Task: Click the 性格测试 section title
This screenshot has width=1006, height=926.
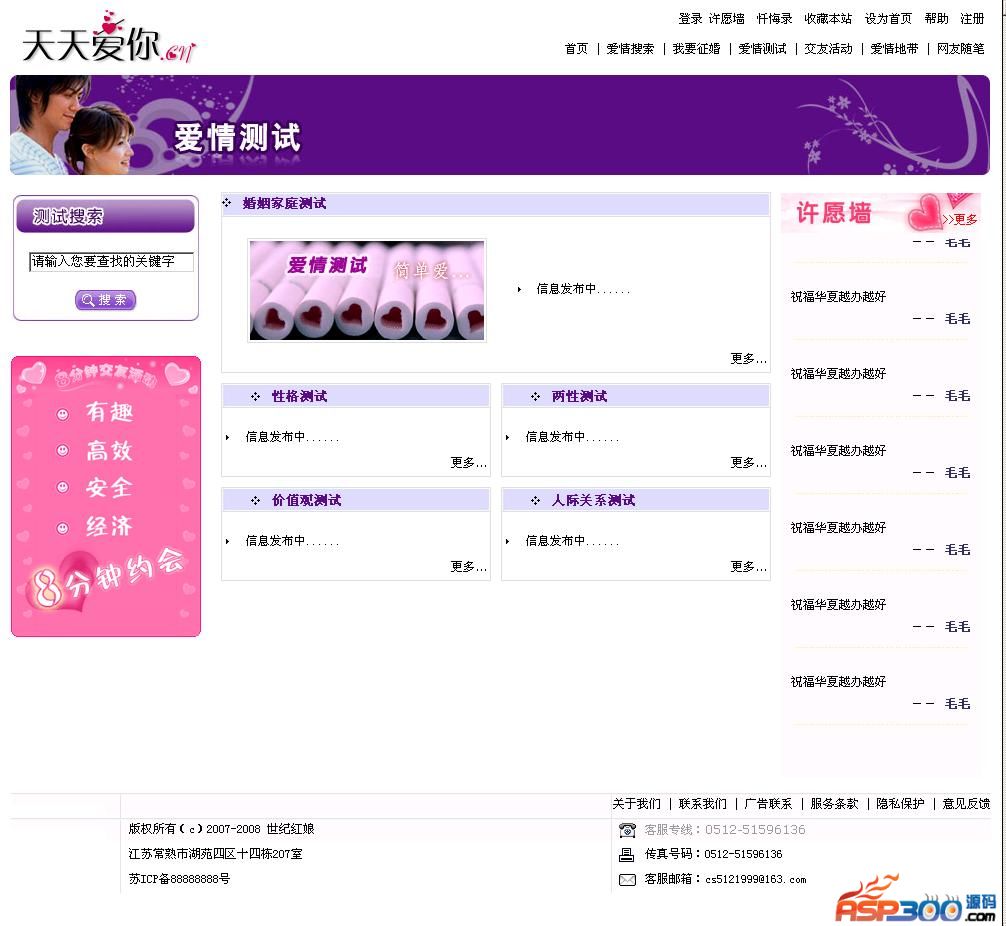Action: pos(300,397)
